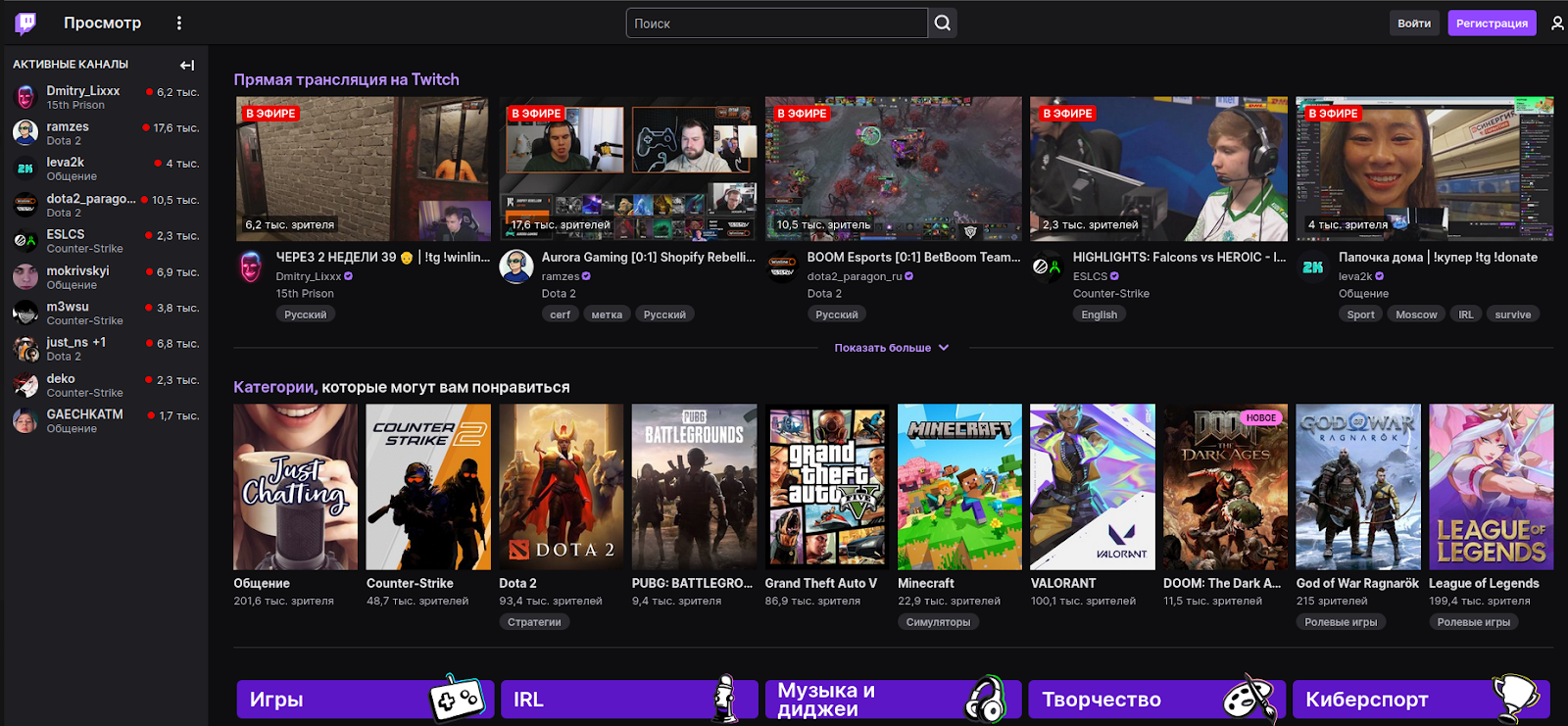The width and height of the screenshot is (1568, 726).
Task: Click leva2k avatar under Папочка дома stream
Action: (x=1313, y=266)
